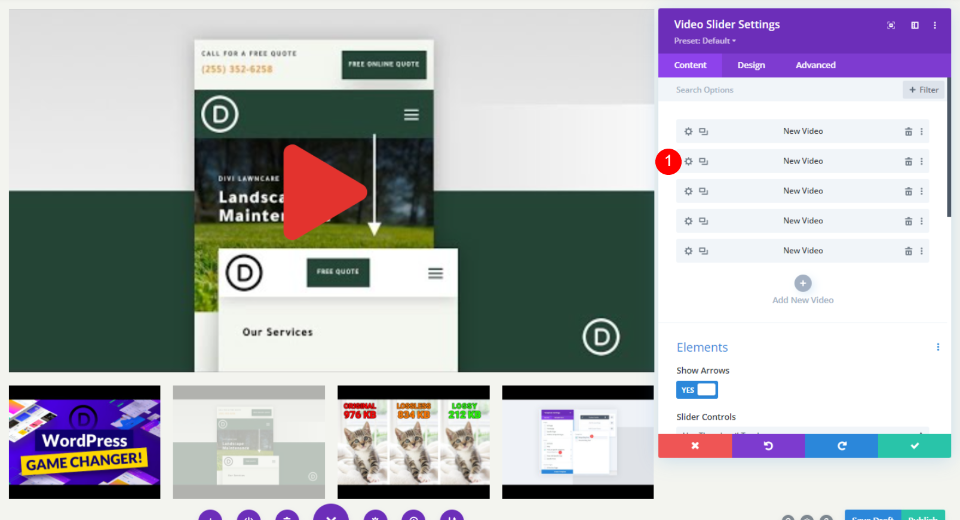Select the kitten image compression thumbnail
Image resolution: width=960 pixels, height=520 pixels.
(413, 442)
